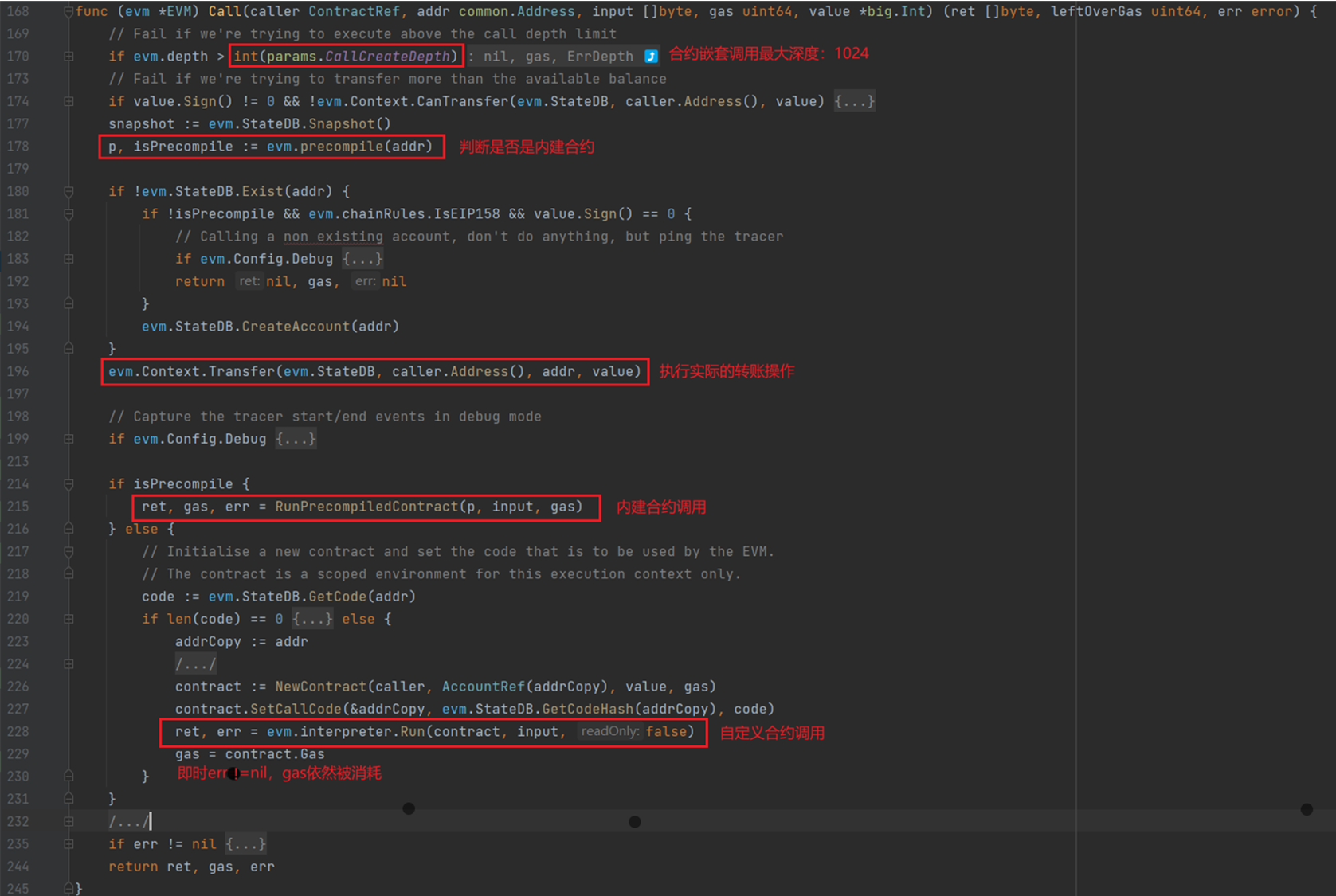Click 'addrCopy := addr' on line 223
1336x896 pixels.
point(241,641)
